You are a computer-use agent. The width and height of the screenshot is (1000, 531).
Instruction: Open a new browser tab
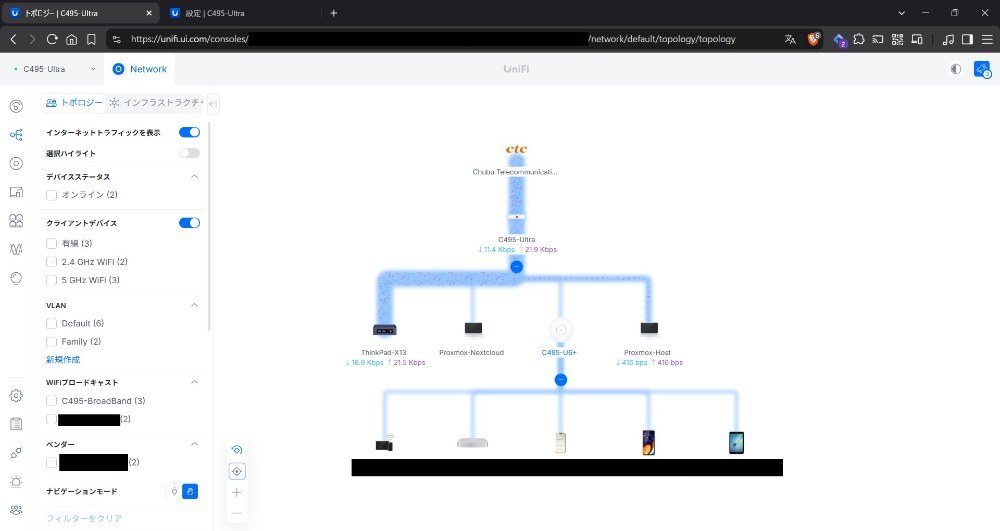tap(334, 13)
